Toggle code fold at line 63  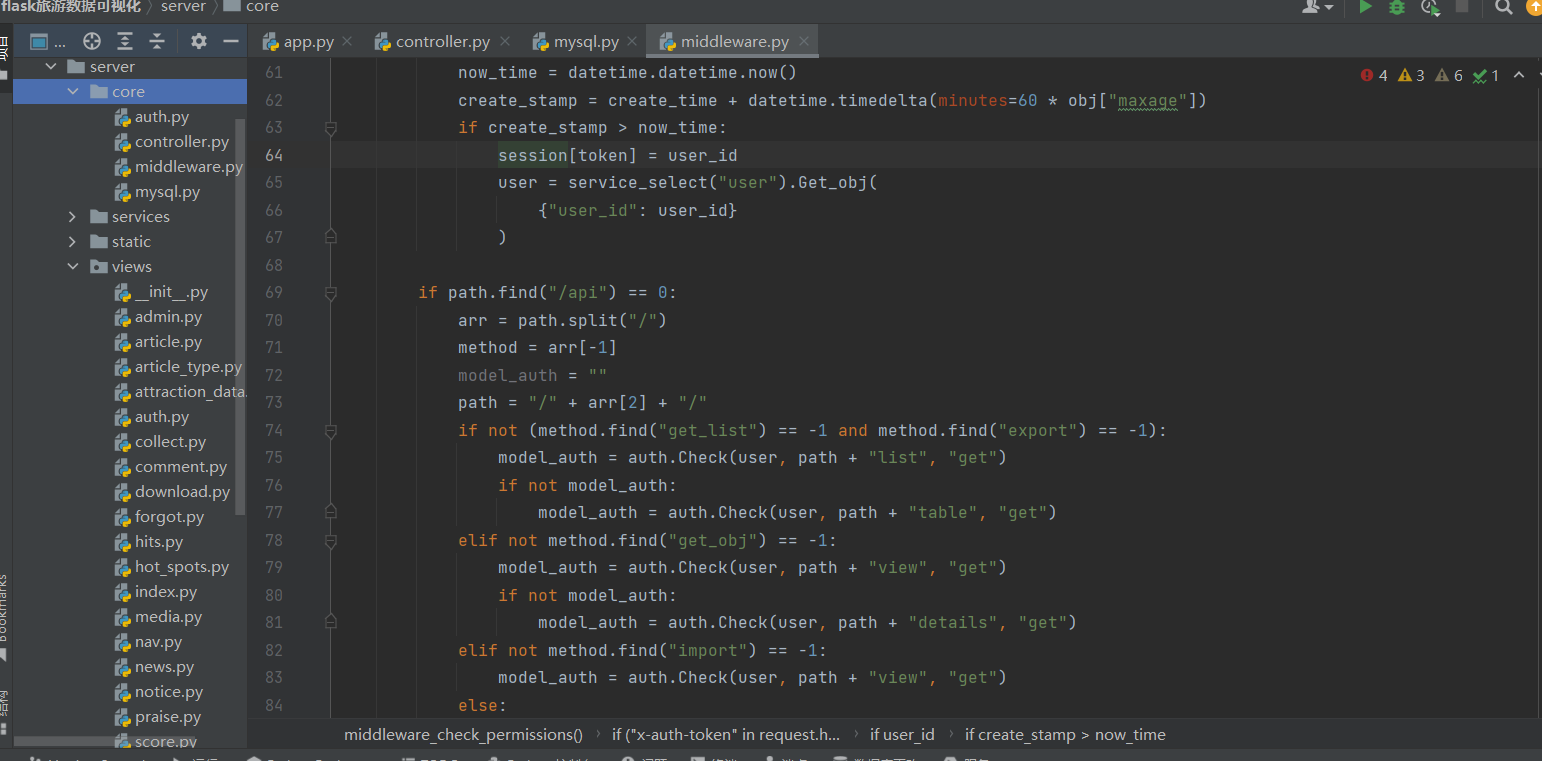pos(331,128)
